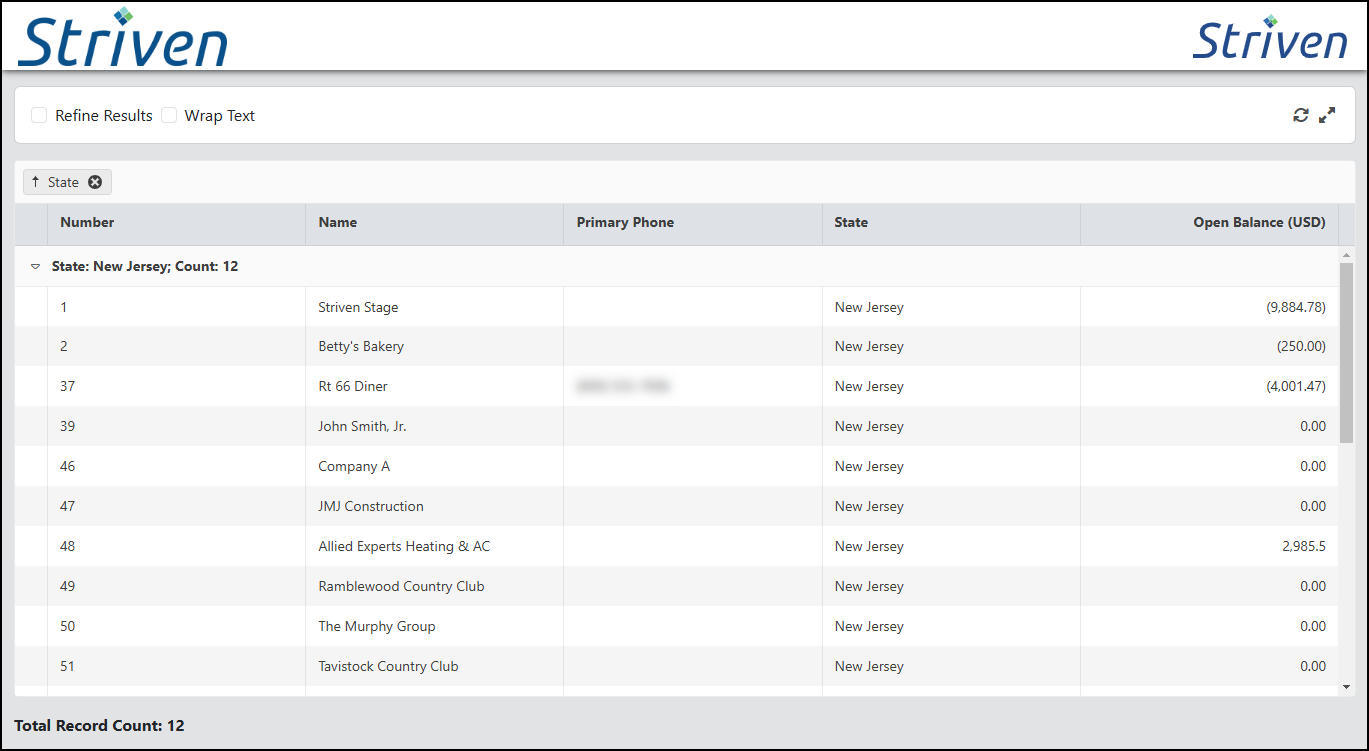Image resolution: width=1369 pixels, height=751 pixels.
Task: Click the State: New Jersey; Count: 12 label
Action: point(145,267)
